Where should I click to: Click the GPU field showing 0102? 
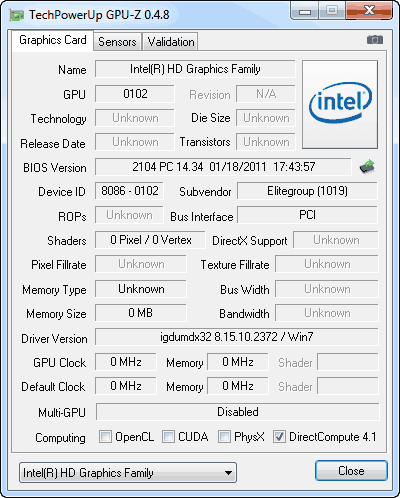[x=135, y=94]
